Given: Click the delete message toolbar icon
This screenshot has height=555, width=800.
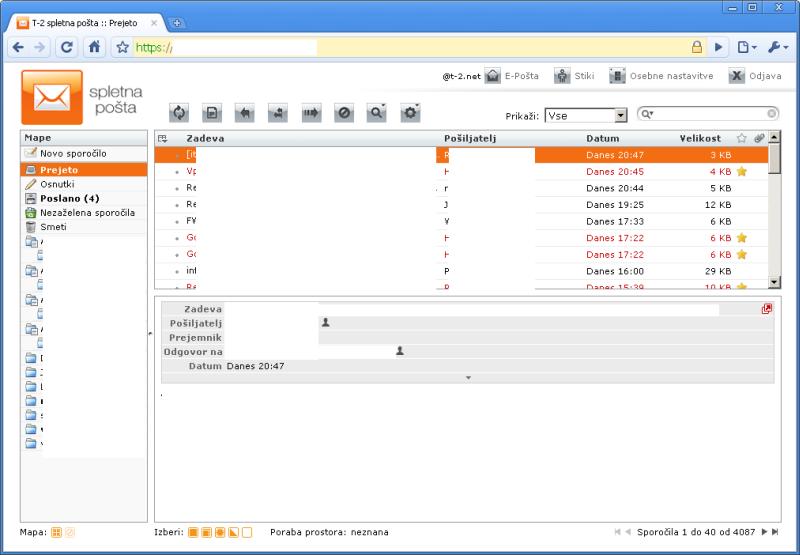Looking at the screenshot, I should click(x=344, y=114).
